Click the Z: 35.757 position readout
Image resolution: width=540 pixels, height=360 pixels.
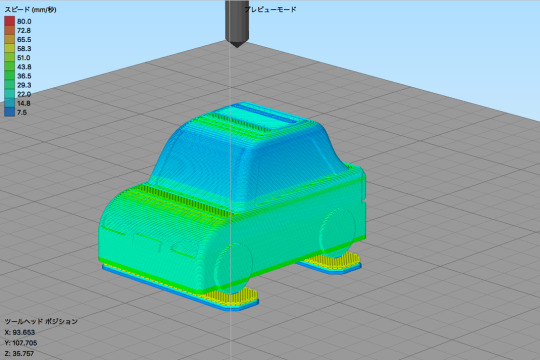coord(19,353)
